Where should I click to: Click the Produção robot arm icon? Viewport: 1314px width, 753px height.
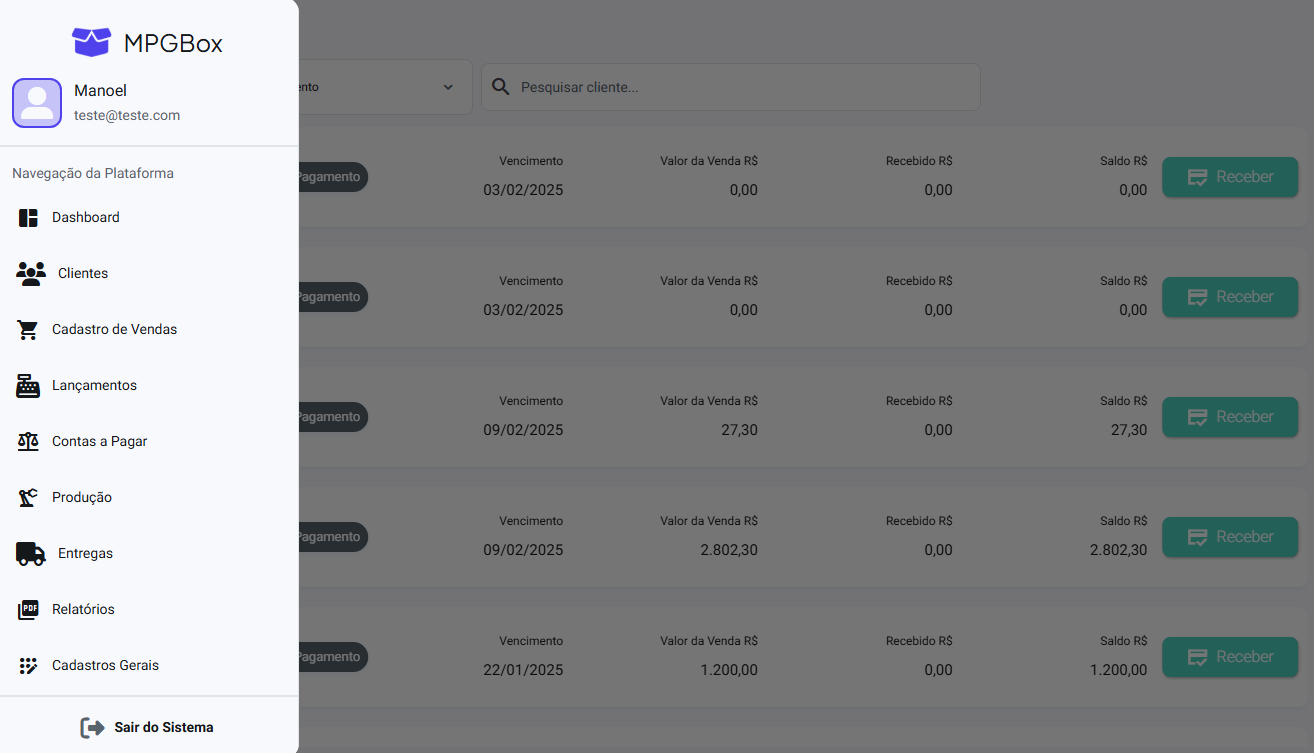(x=28, y=498)
